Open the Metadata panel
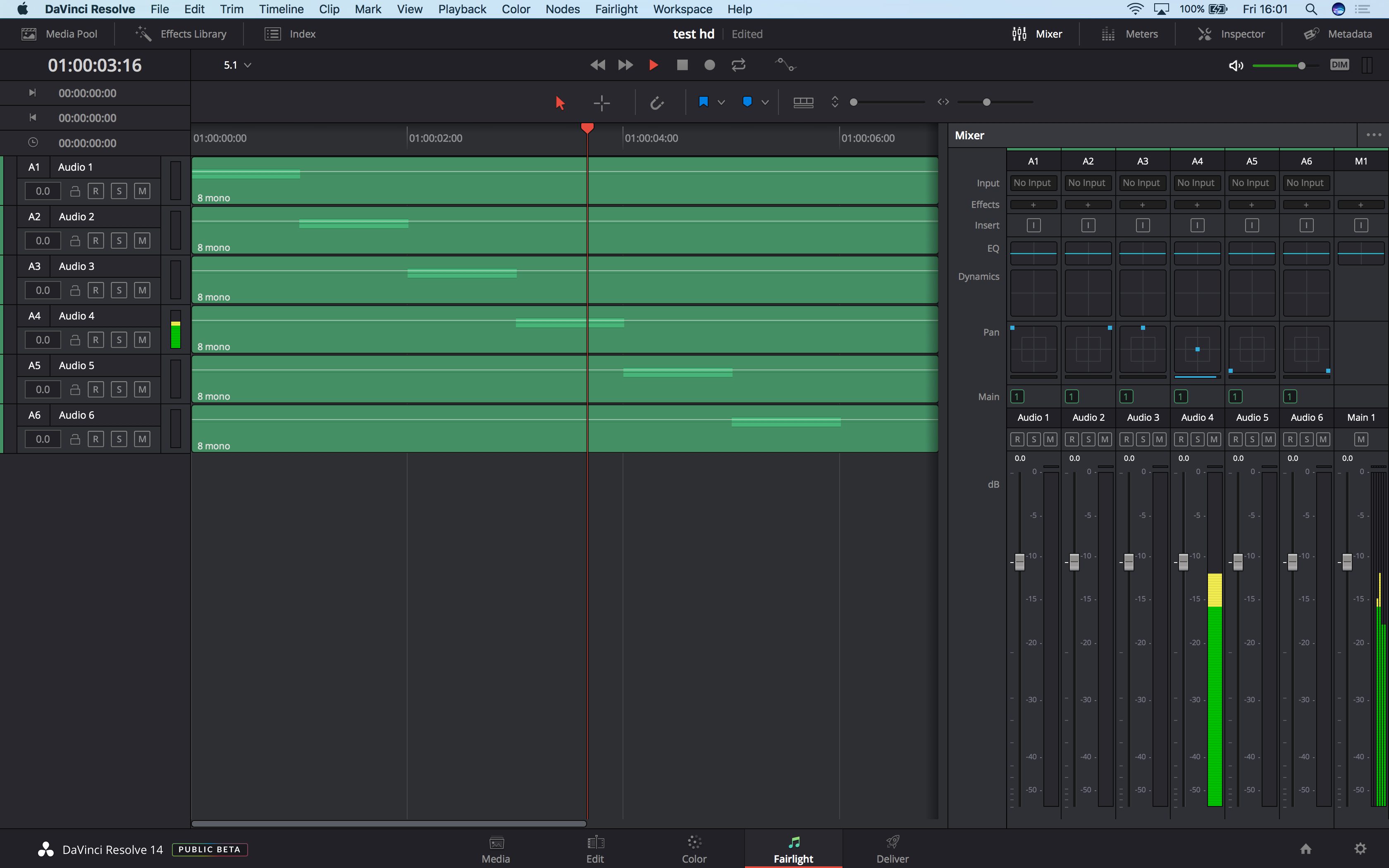Viewport: 1389px width, 868px height. tap(1338, 34)
